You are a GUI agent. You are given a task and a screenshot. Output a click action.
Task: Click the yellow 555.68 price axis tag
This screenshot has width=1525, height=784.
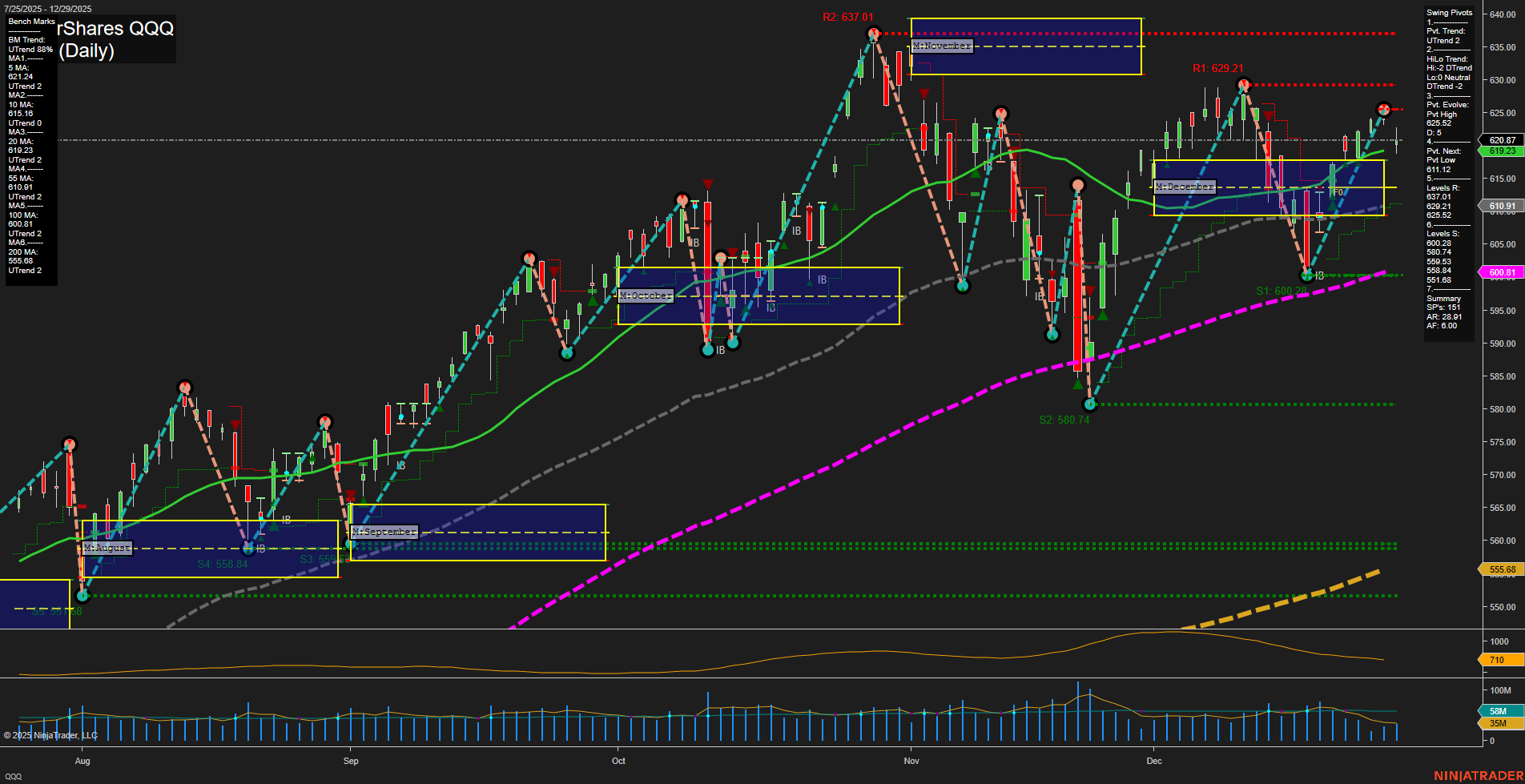[1502, 569]
